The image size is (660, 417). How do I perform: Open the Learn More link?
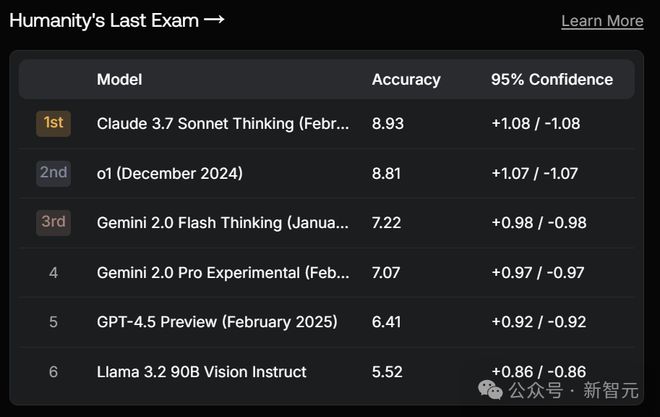coord(602,21)
